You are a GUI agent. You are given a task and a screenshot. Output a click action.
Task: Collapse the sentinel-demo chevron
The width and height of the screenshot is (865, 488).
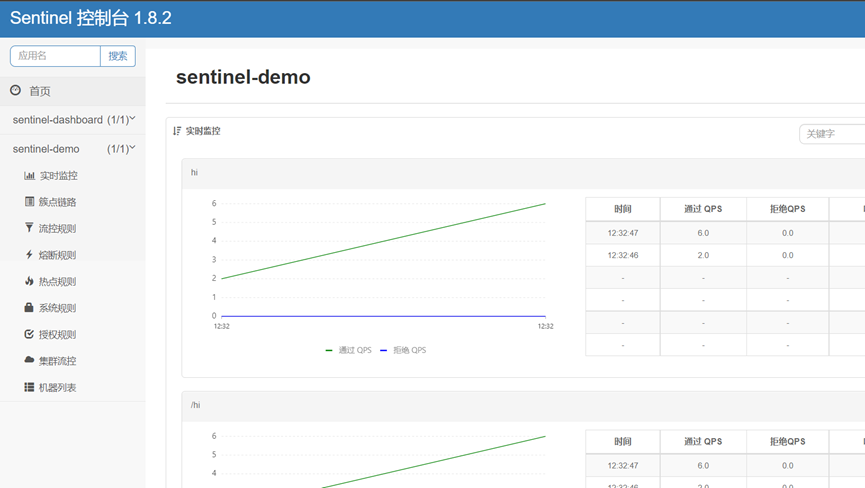[x=132, y=147]
